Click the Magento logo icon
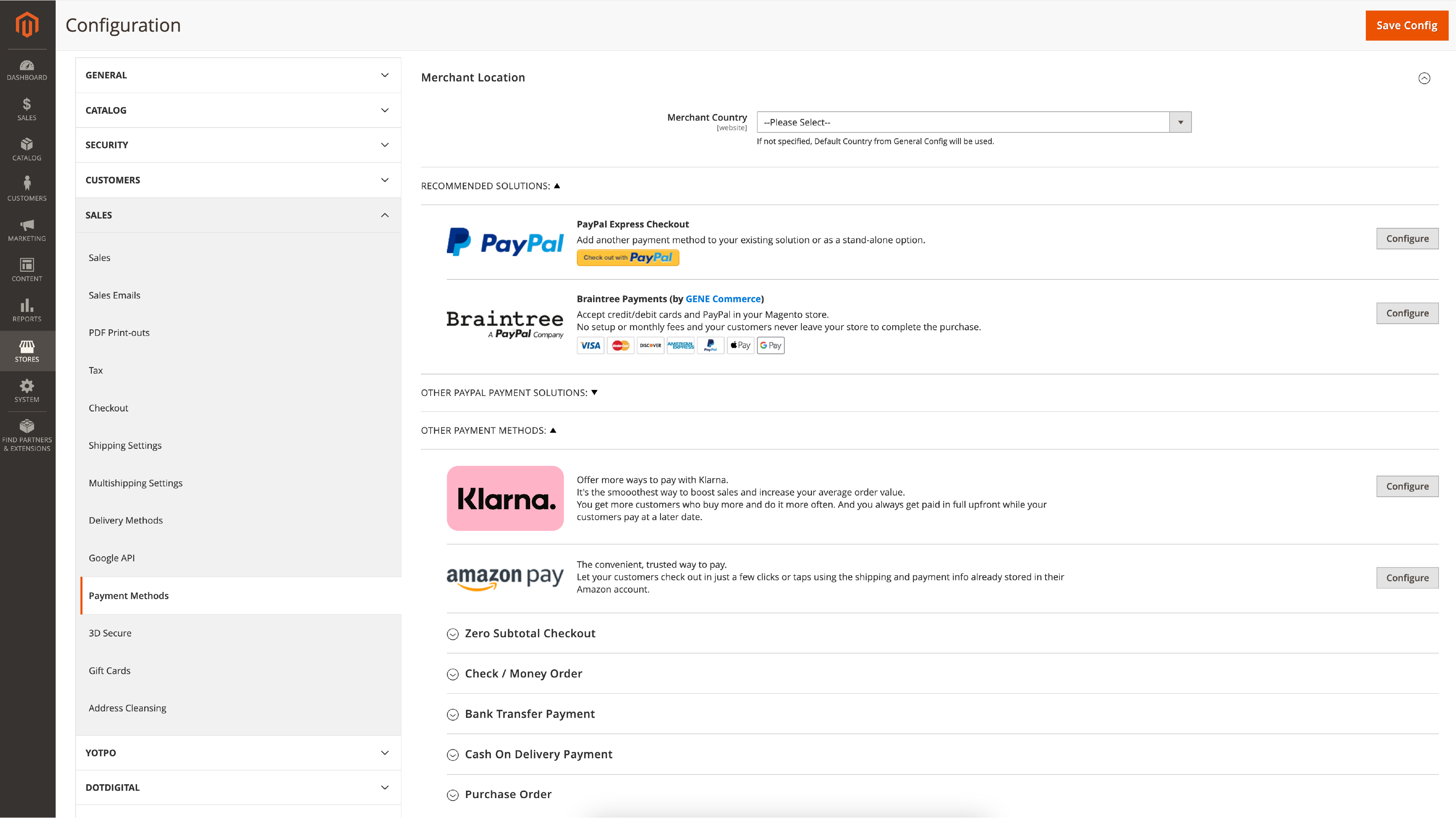 (x=27, y=25)
